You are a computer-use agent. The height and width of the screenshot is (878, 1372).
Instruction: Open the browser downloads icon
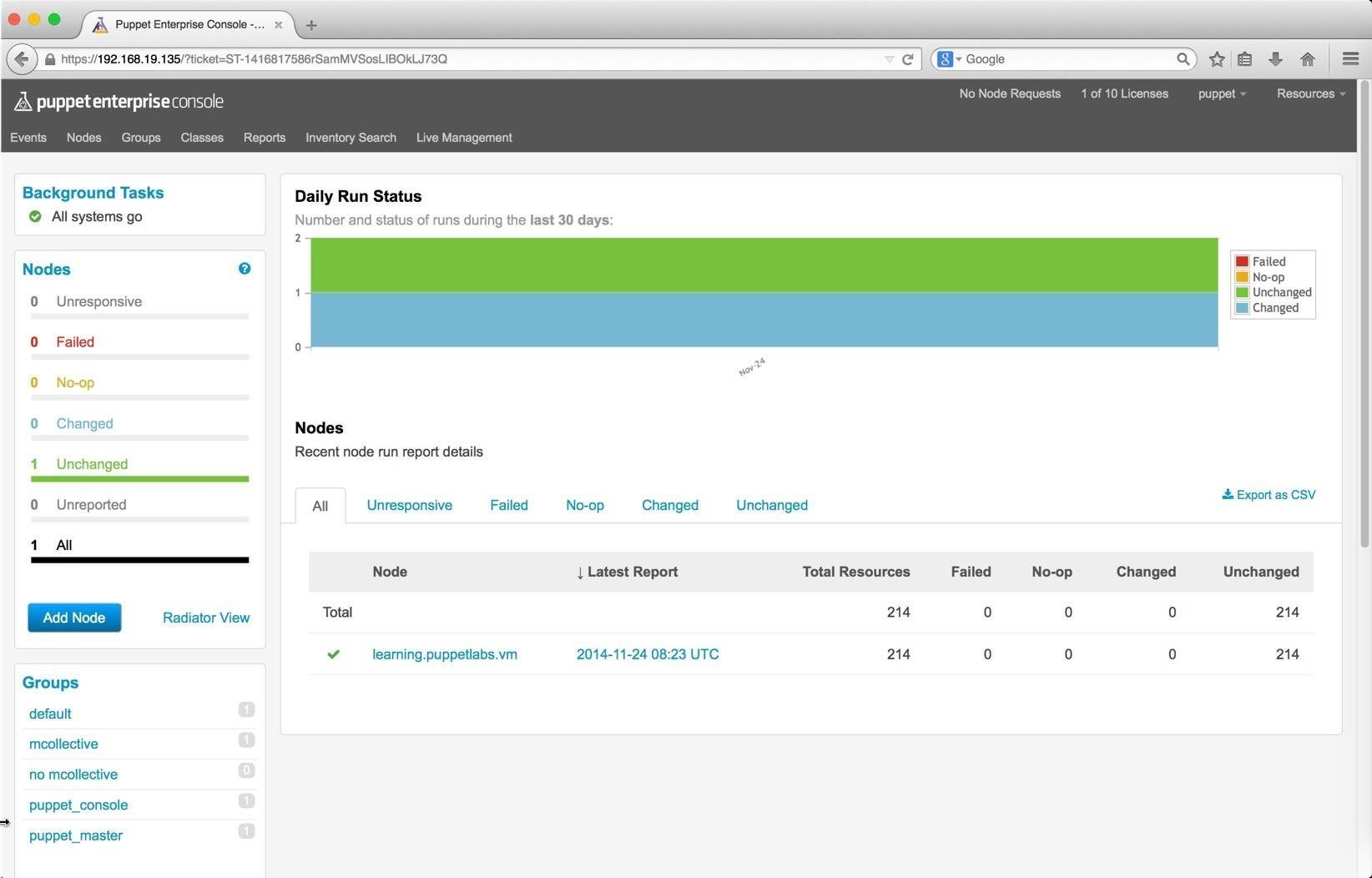pyautogui.click(x=1274, y=58)
